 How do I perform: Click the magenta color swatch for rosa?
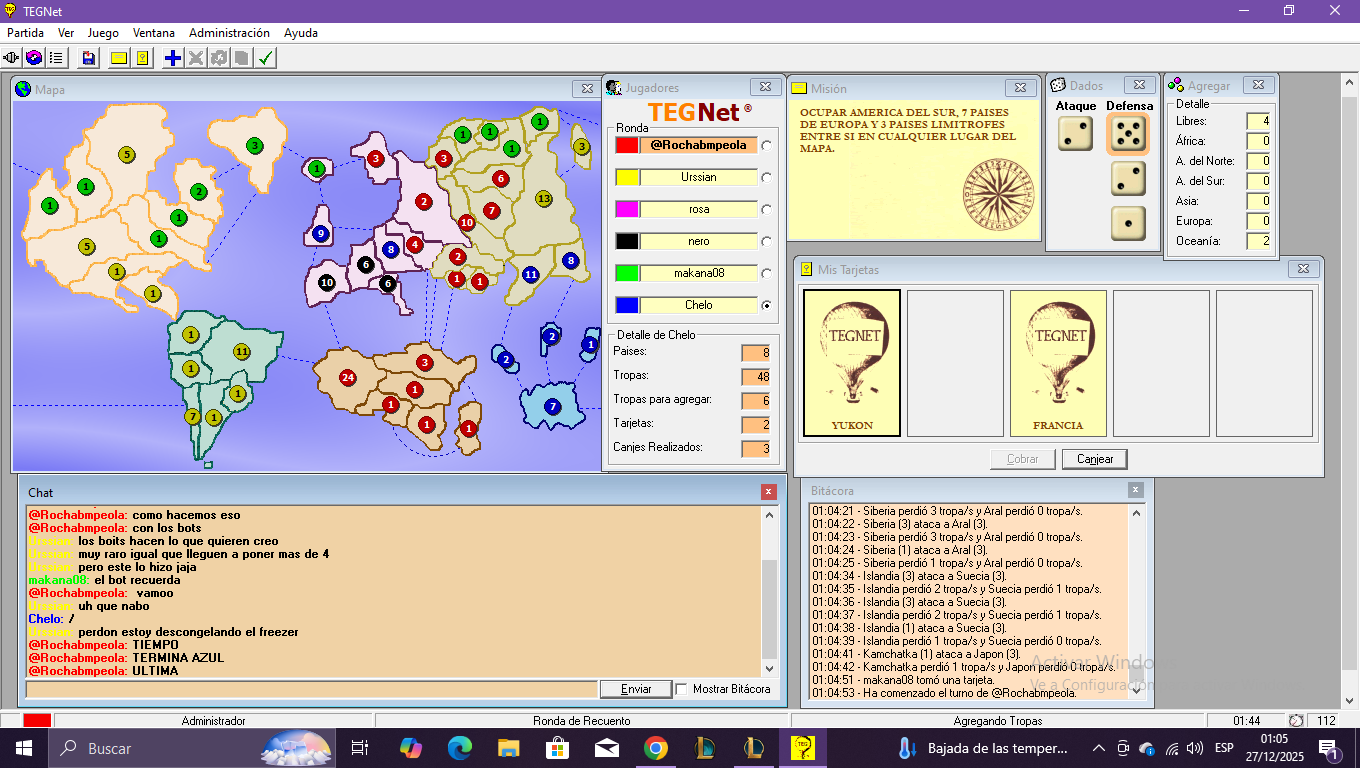627,209
